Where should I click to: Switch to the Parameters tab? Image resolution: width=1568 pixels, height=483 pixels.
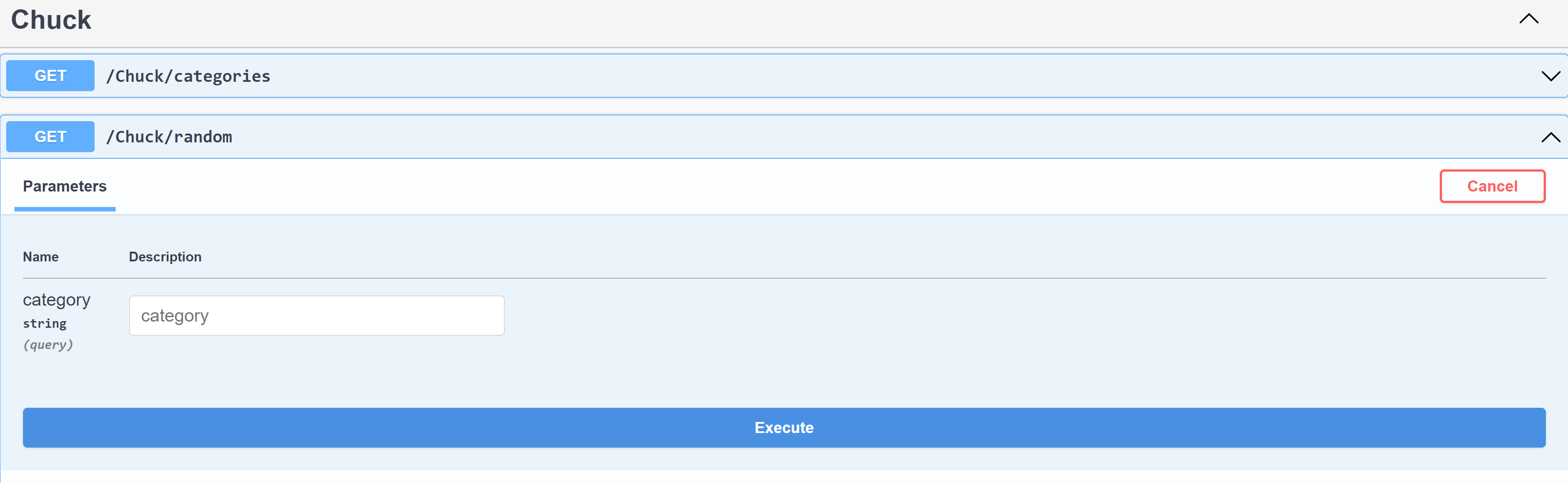(x=65, y=186)
